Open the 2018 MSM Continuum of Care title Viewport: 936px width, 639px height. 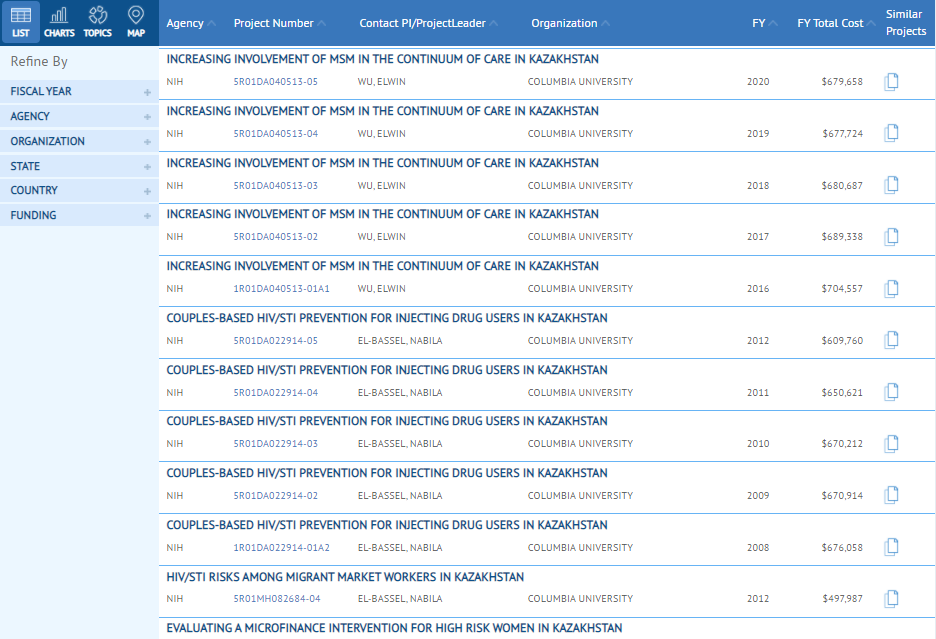383,163
